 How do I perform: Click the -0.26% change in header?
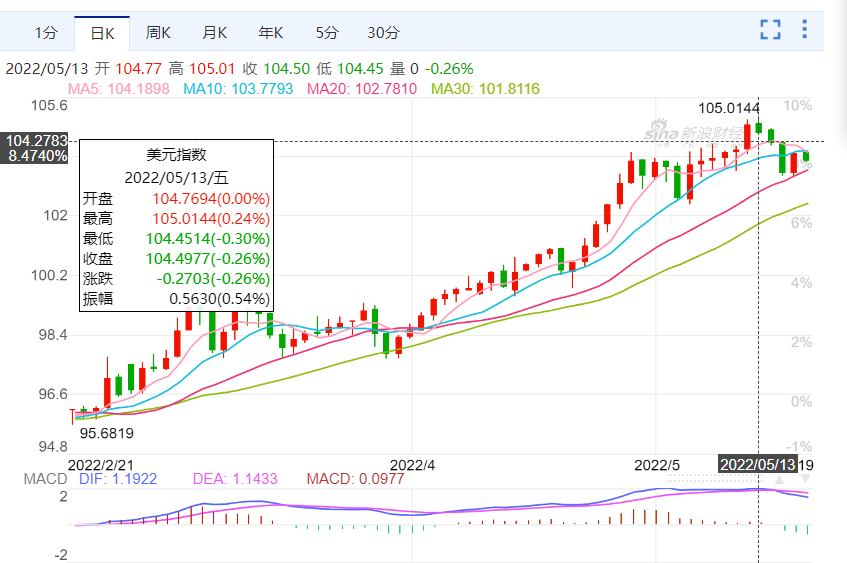click(449, 69)
